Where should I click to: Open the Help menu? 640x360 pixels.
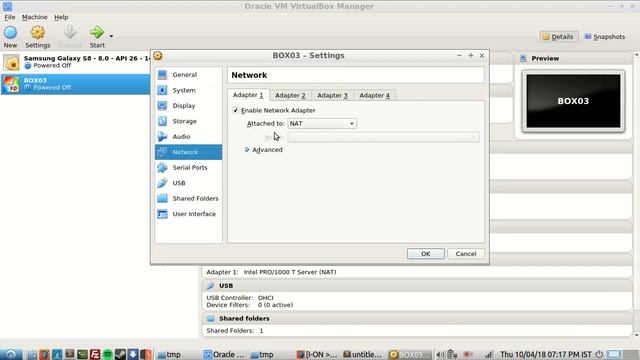[x=61, y=17]
